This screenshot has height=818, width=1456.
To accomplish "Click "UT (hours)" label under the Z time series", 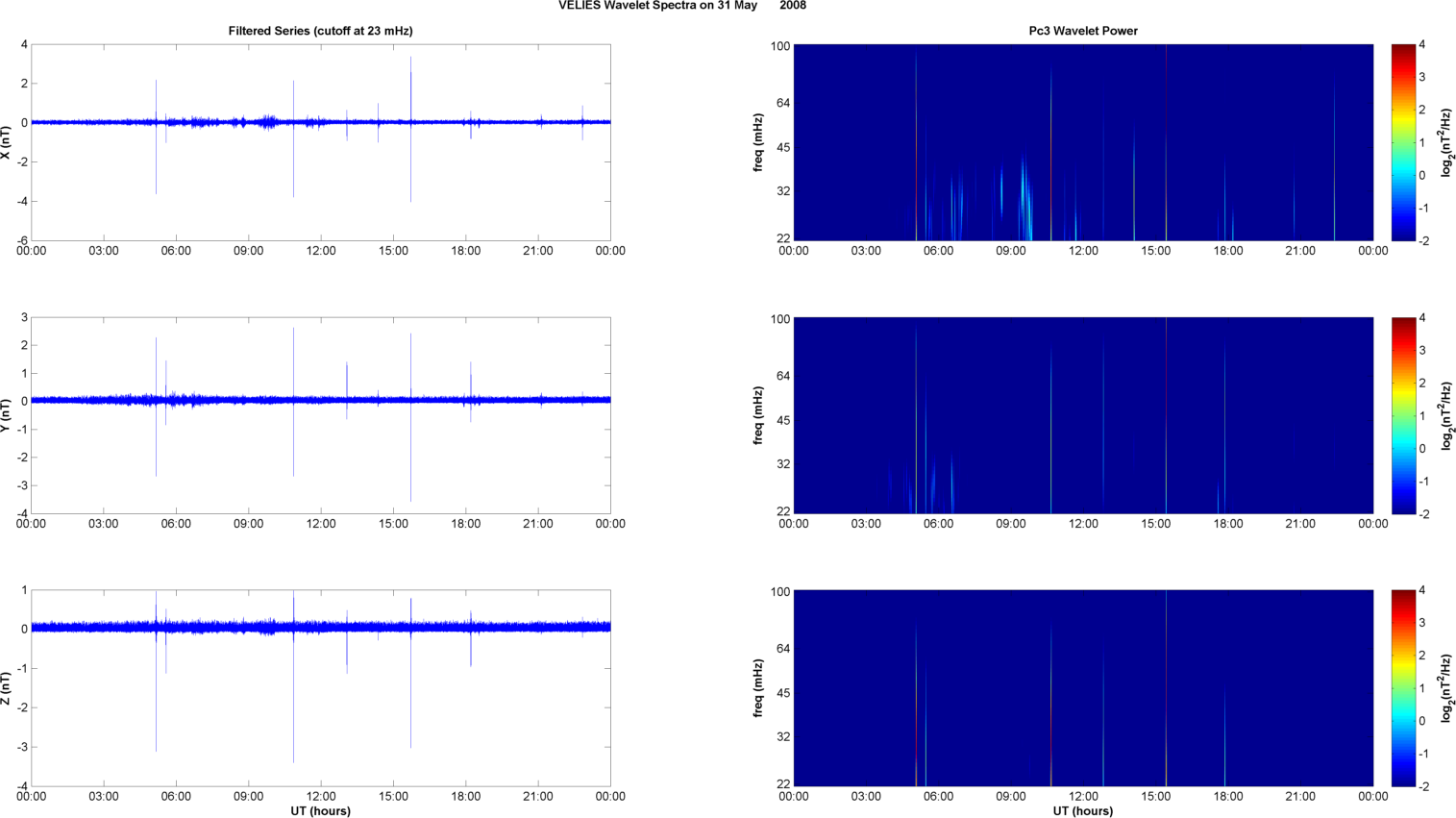I will pyautogui.click(x=320, y=811).
